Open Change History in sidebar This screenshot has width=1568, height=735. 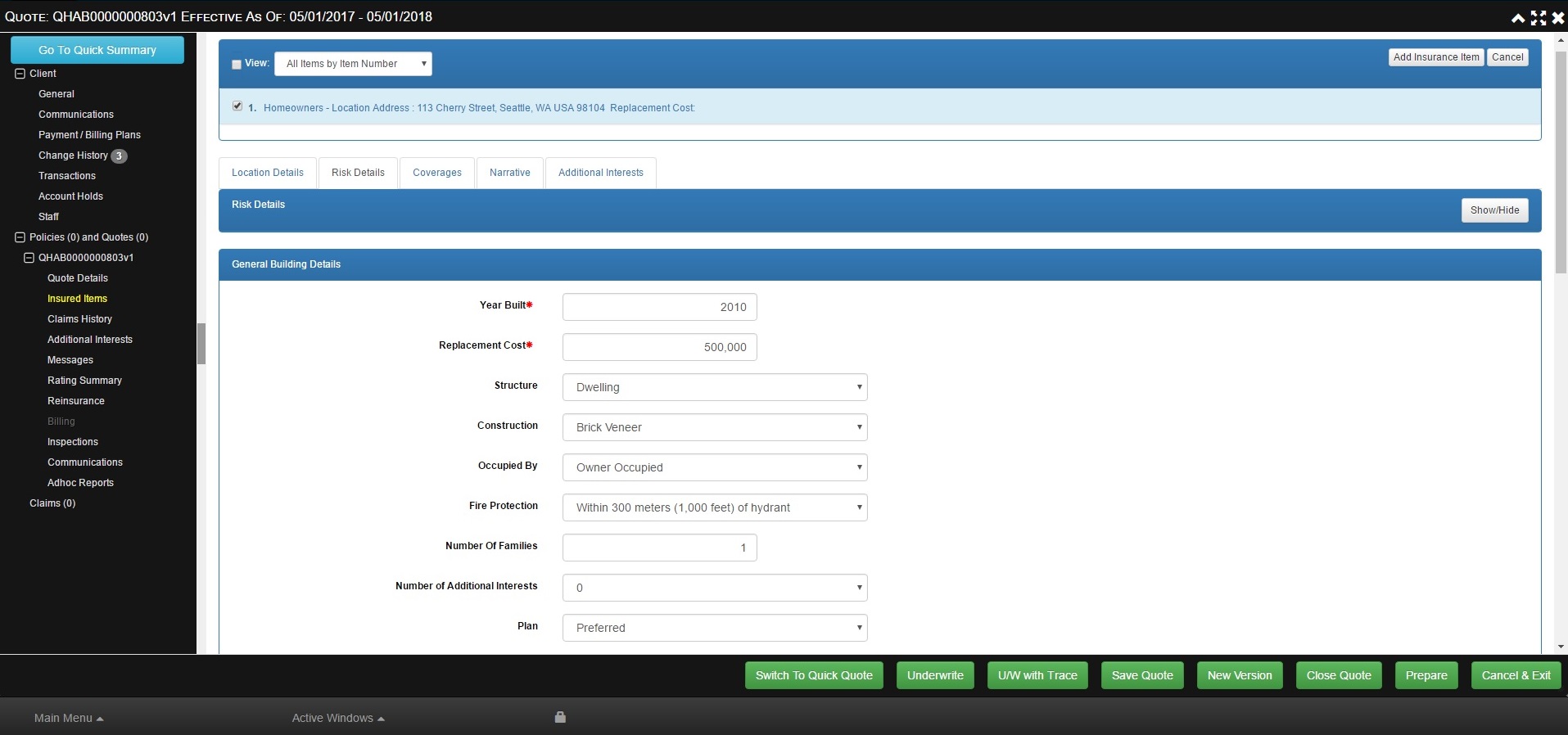pyautogui.click(x=73, y=156)
